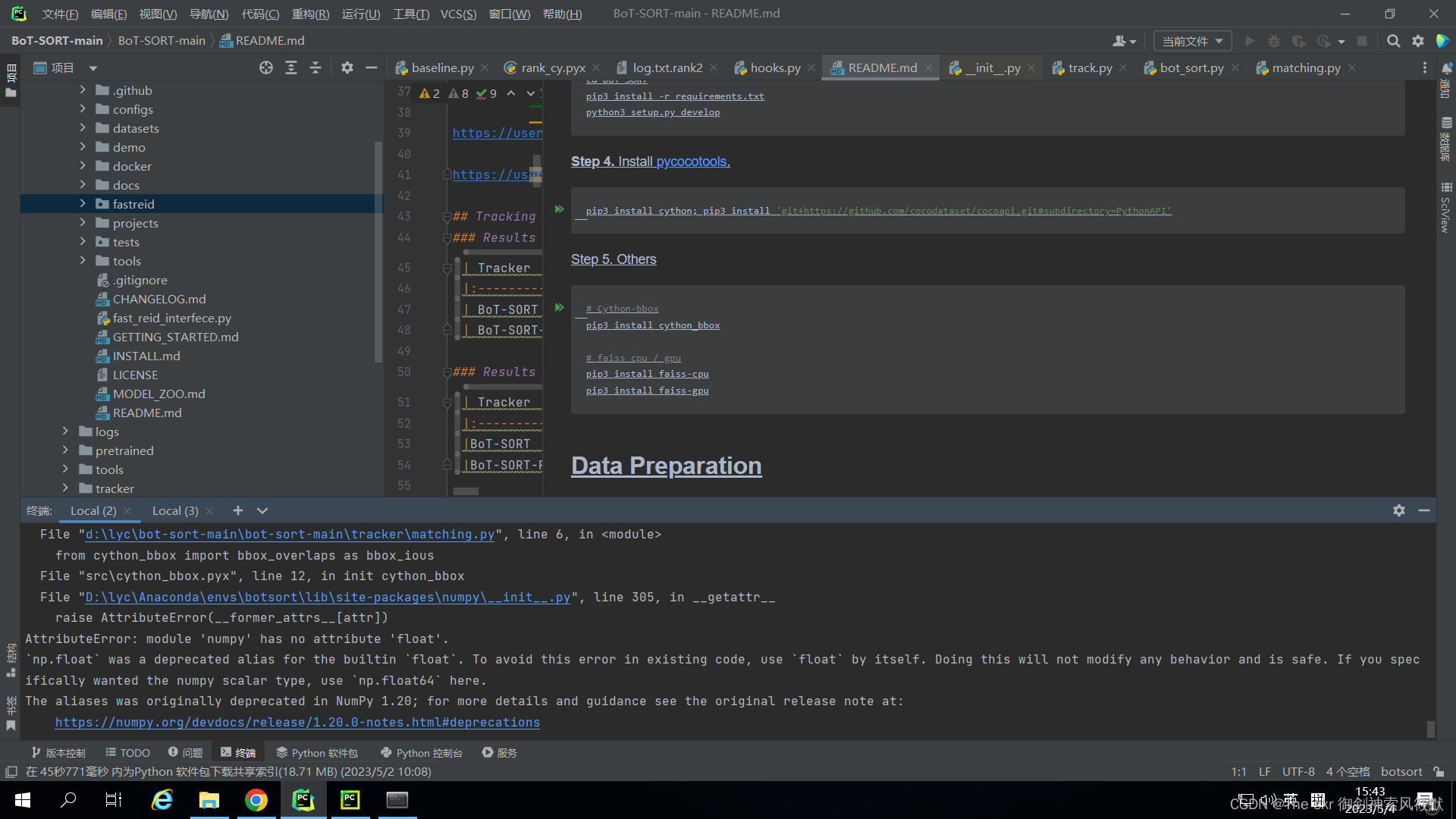Screen dimensions: 1456x819
Task: Expand the fastreid folder
Action: click(83, 204)
